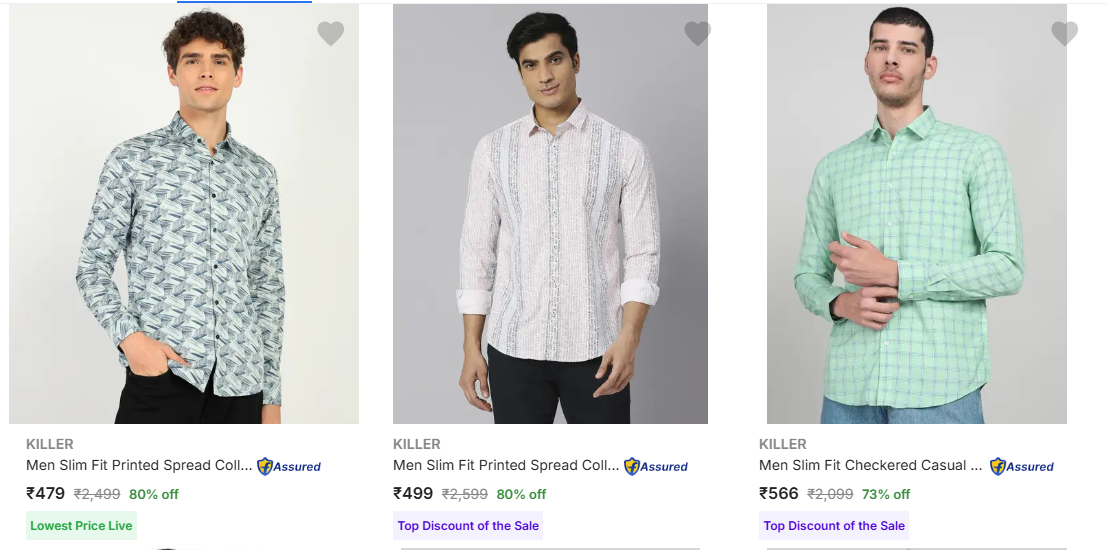
Task: Click the ₹479 price
Action: tap(46, 493)
